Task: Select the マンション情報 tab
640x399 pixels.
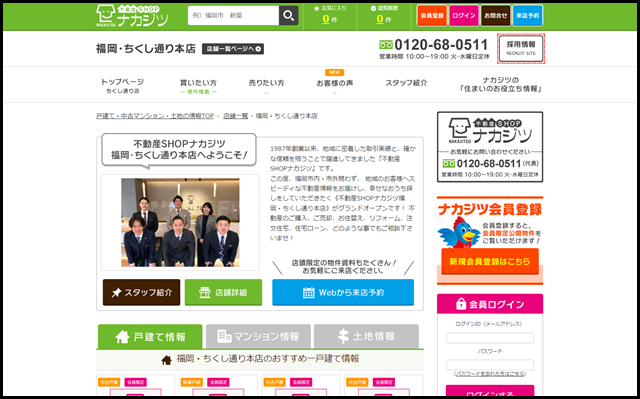Action: [x=258, y=337]
